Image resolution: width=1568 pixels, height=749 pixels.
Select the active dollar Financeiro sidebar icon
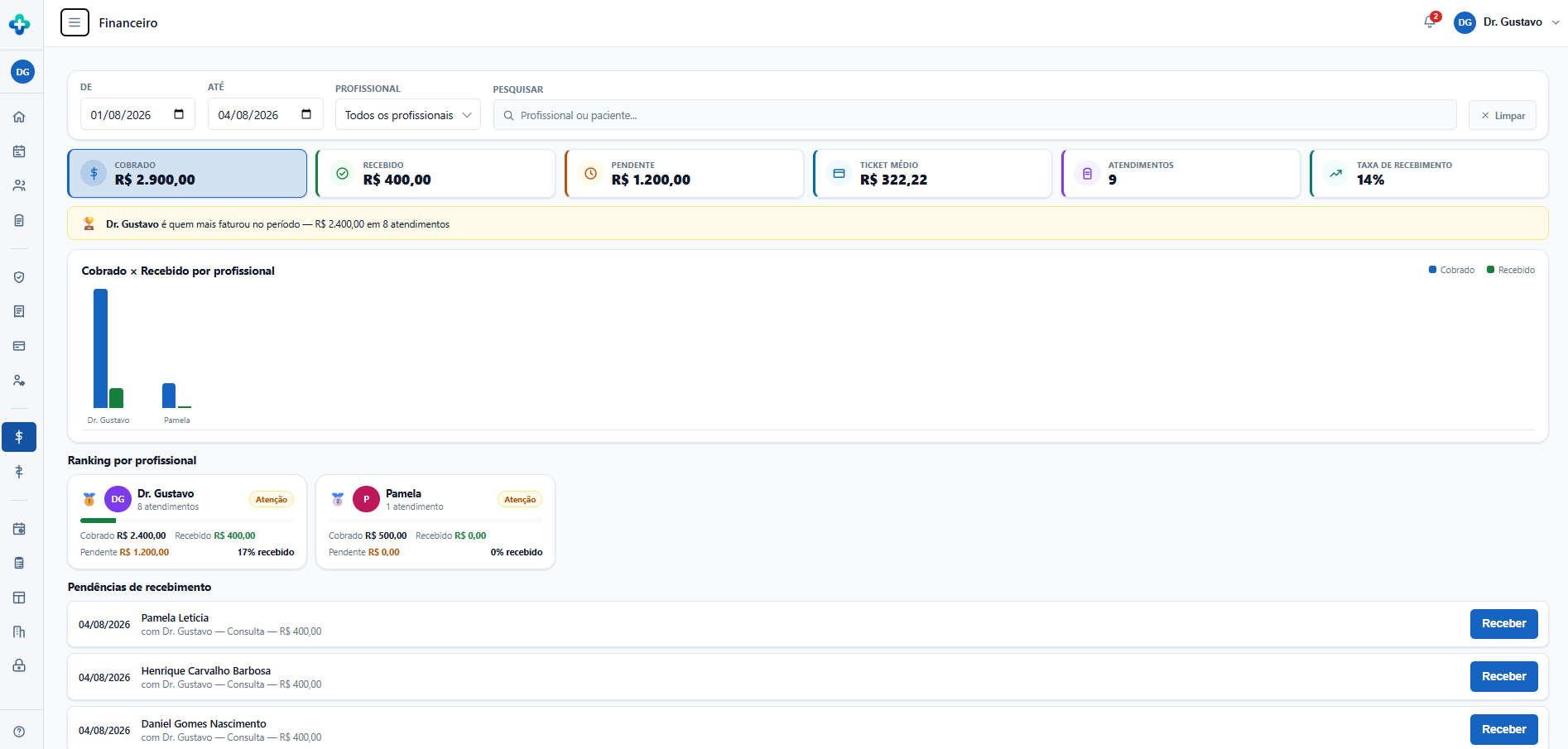19,437
